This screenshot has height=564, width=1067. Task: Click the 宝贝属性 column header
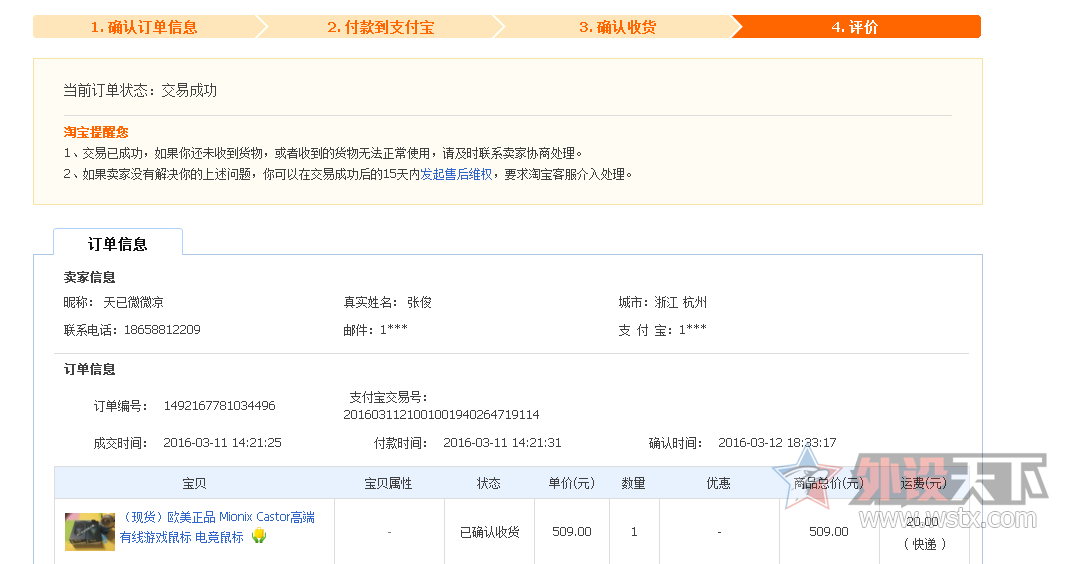[389, 483]
